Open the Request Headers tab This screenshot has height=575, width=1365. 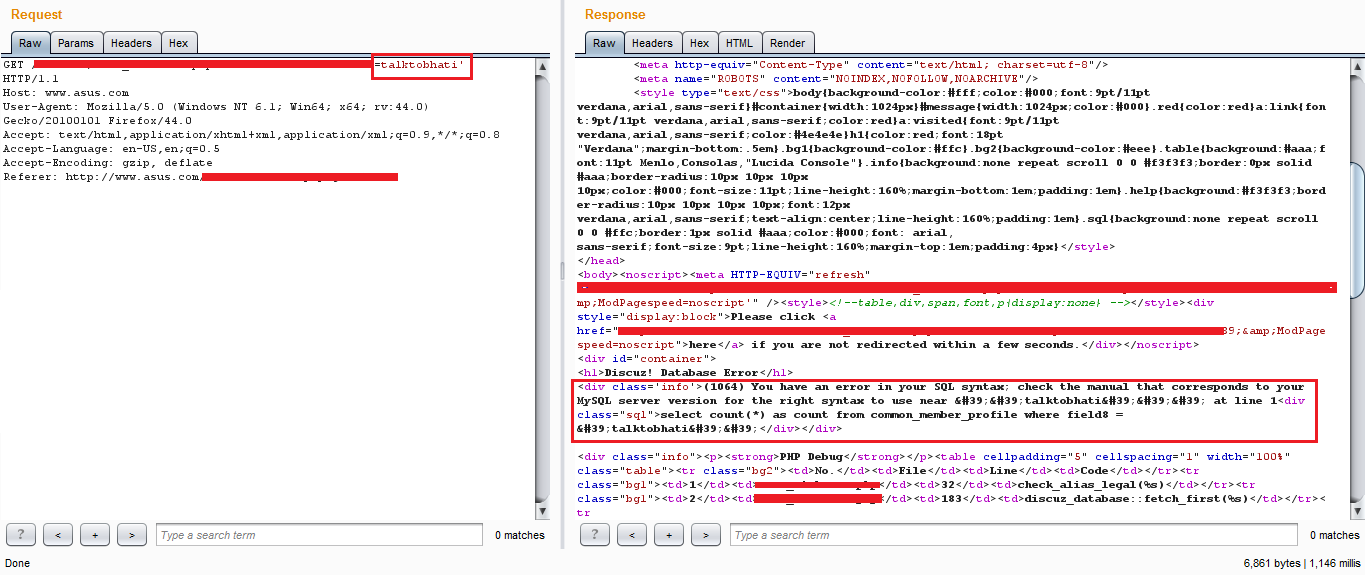132,43
